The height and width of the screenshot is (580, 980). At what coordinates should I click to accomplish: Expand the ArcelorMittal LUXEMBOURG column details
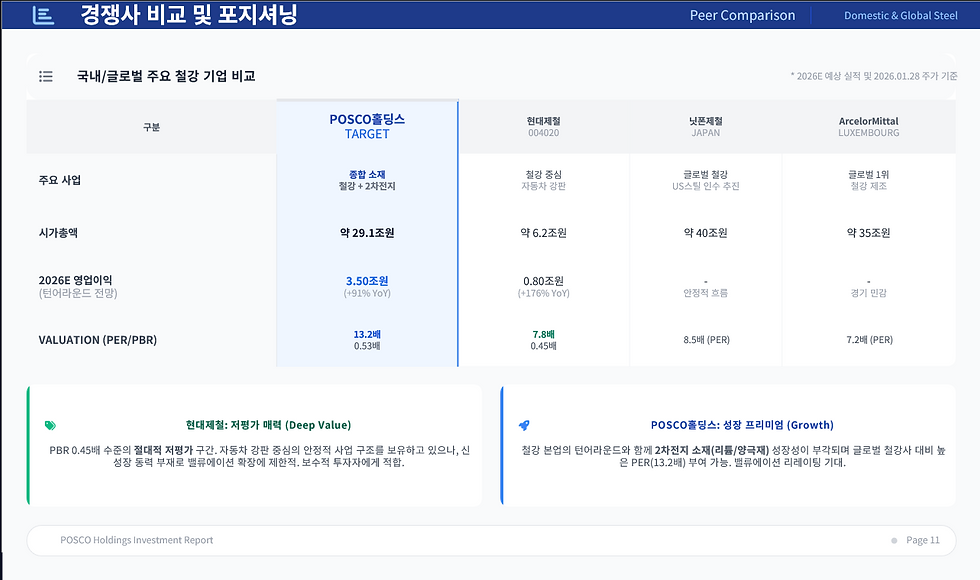tap(868, 124)
